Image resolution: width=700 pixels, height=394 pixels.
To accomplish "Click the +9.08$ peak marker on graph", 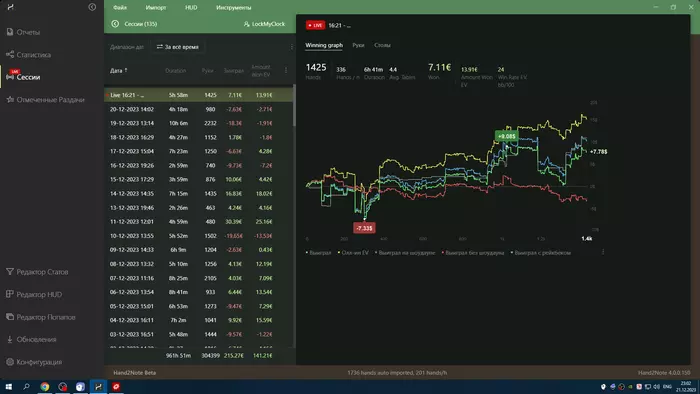I will click(x=506, y=136).
